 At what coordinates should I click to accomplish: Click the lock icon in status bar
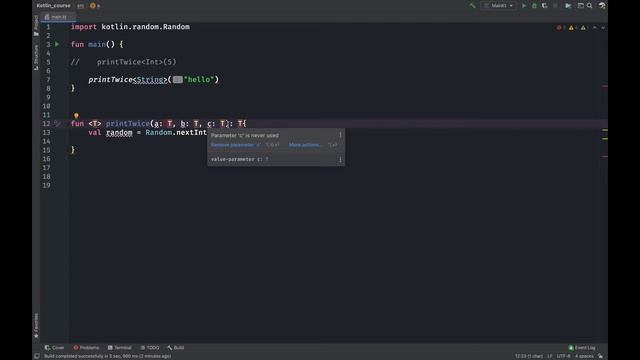tap(600, 356)
